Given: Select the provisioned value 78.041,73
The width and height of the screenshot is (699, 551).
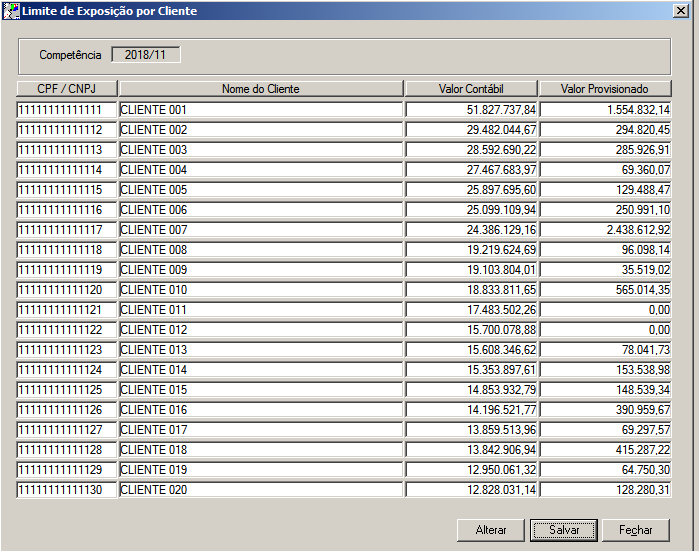Looking at the screenshot, I should (605, 350).
